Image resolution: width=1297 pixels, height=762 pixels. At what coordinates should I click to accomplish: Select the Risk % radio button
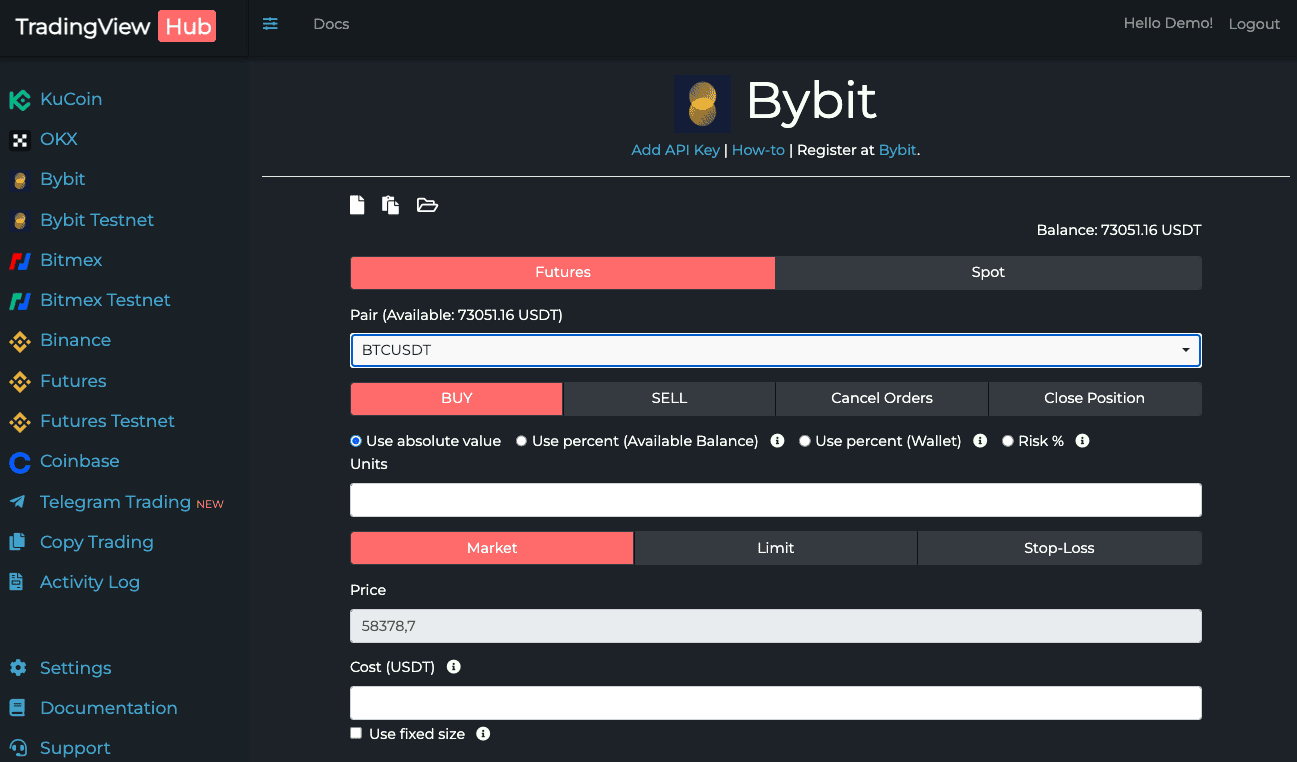tap(1008, 441)
